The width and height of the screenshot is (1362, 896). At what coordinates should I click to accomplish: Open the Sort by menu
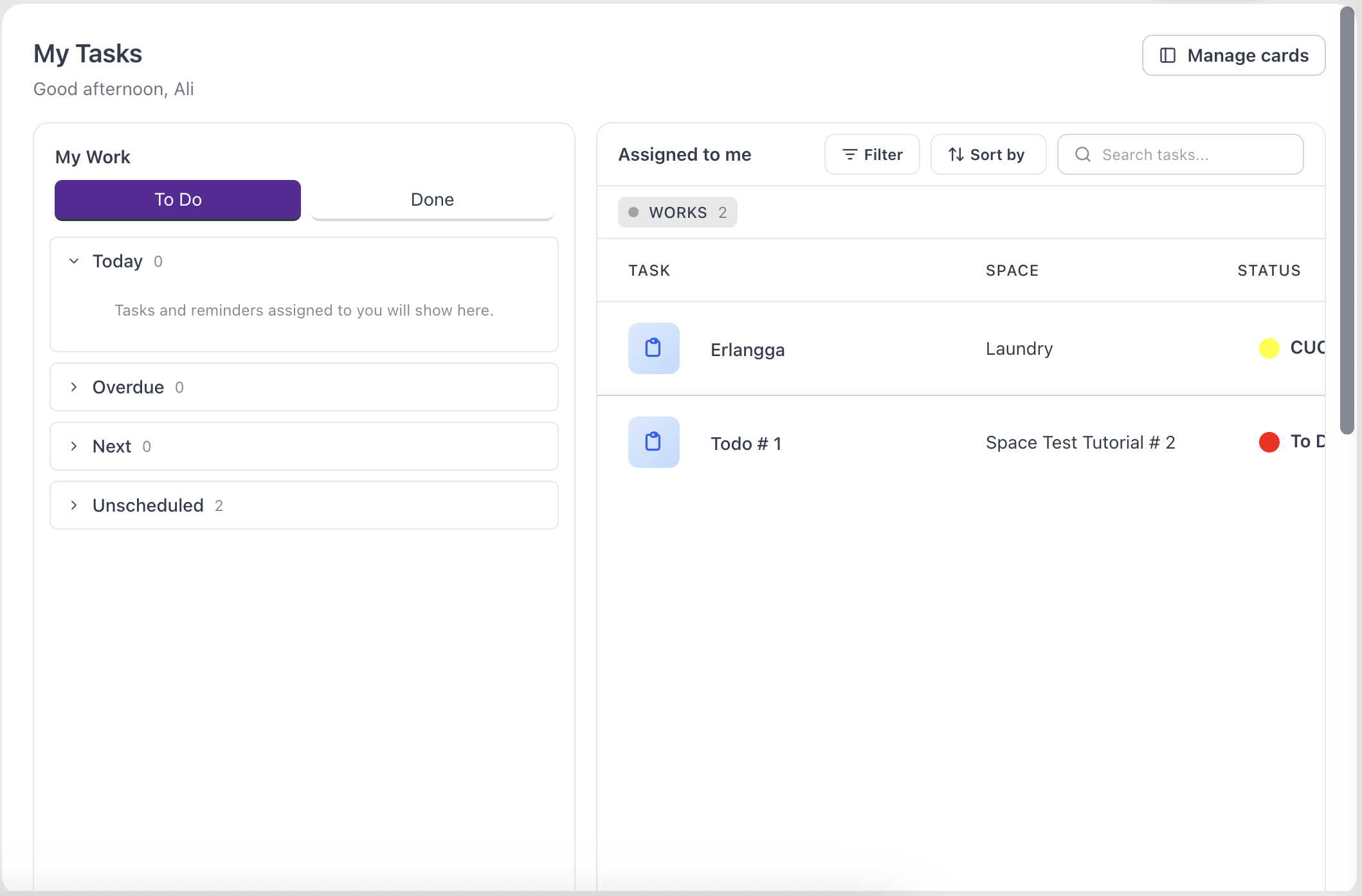[988, 154]
